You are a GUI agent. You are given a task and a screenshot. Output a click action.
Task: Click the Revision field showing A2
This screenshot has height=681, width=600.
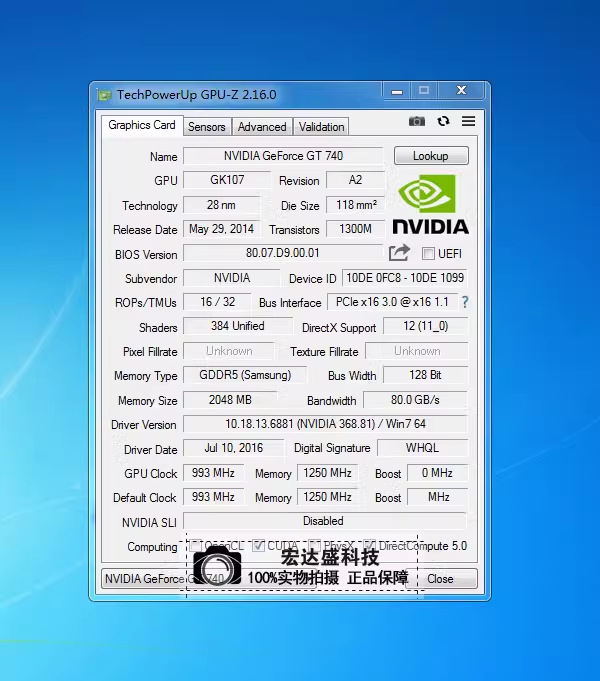pos(355,180)
